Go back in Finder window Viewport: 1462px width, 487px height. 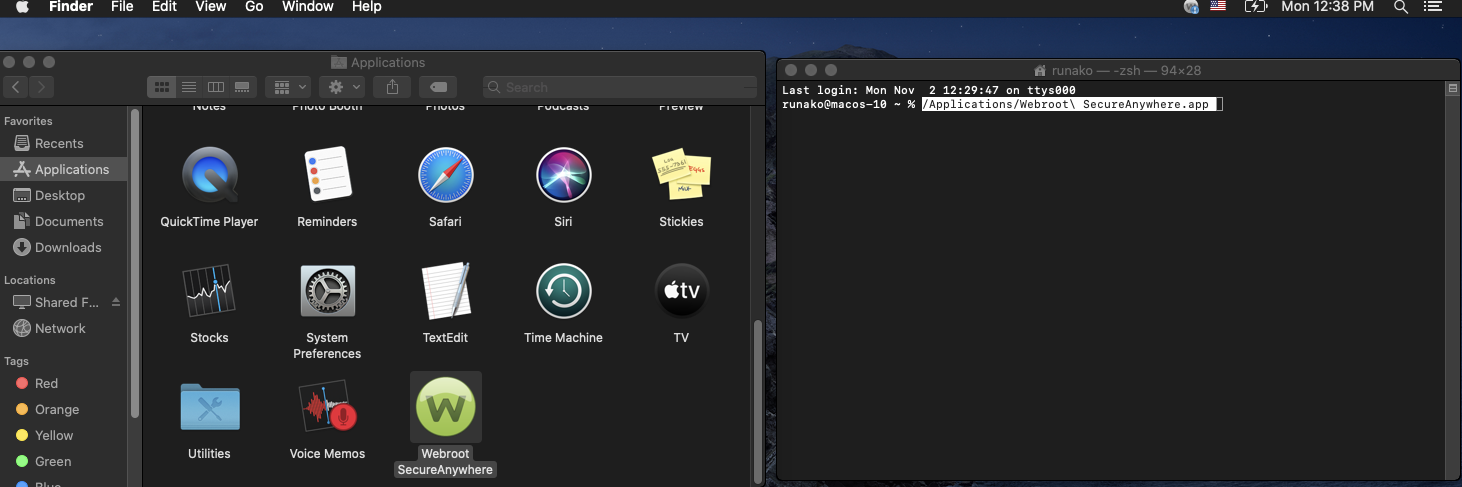pos(15,87)
